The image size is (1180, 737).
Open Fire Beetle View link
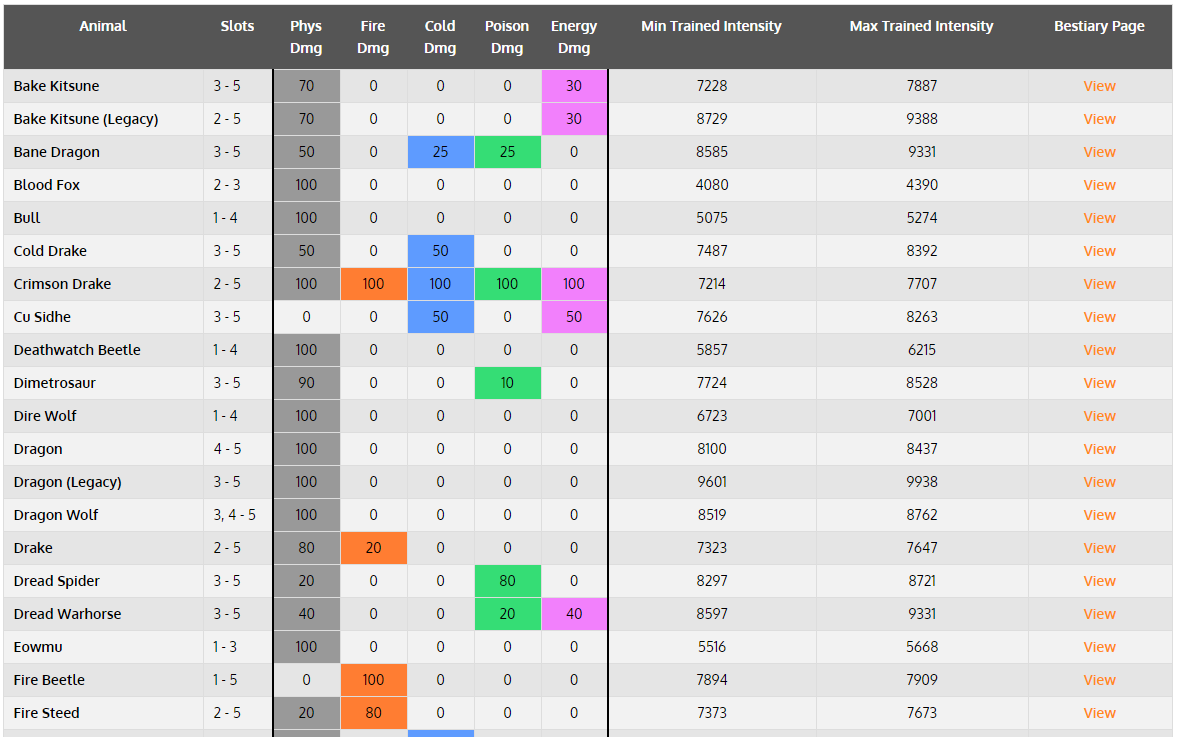[1099, 681]
